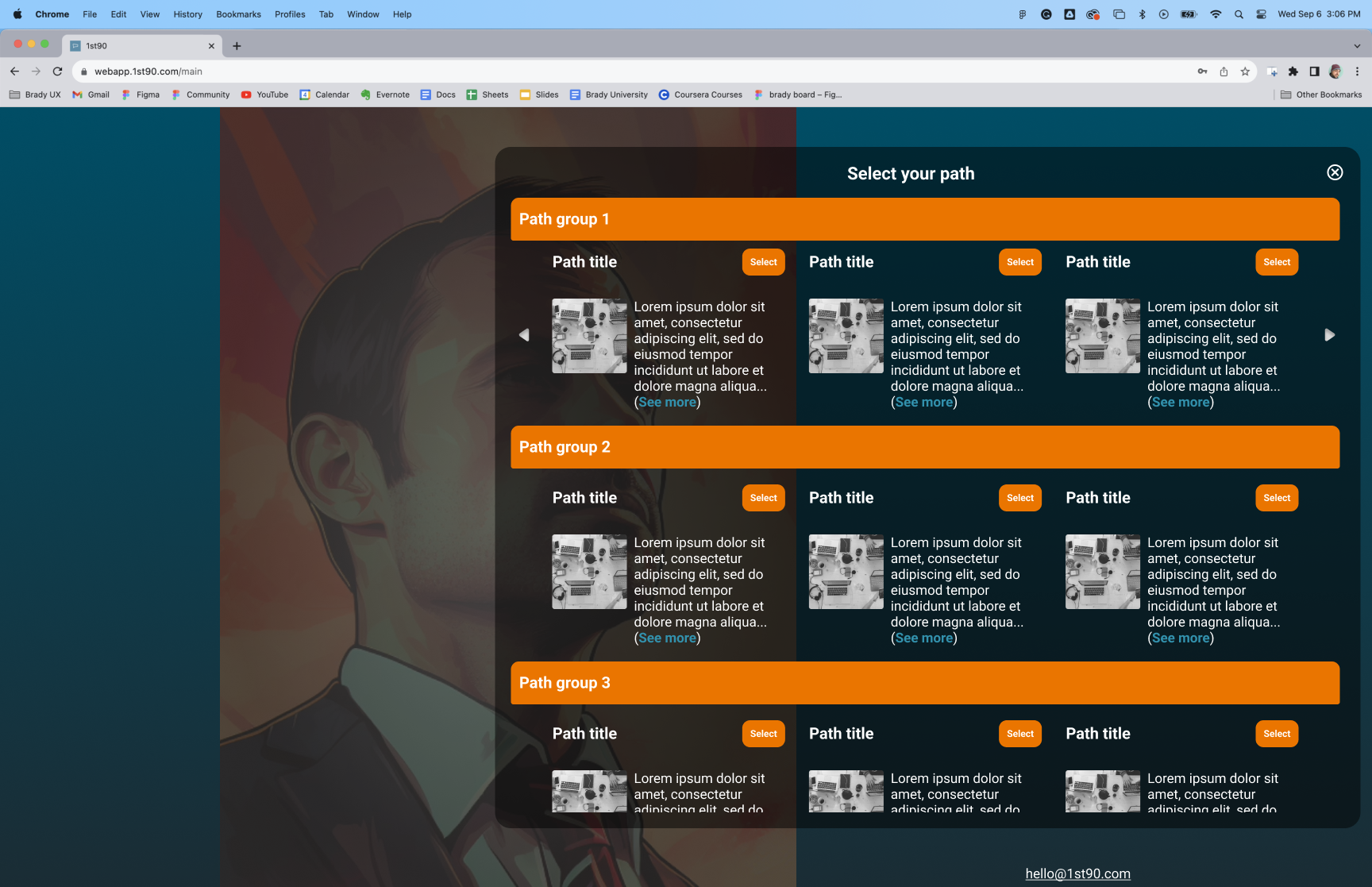Close the Select your path dialog
The image size is (1372, 887).
click(1335, 172)
